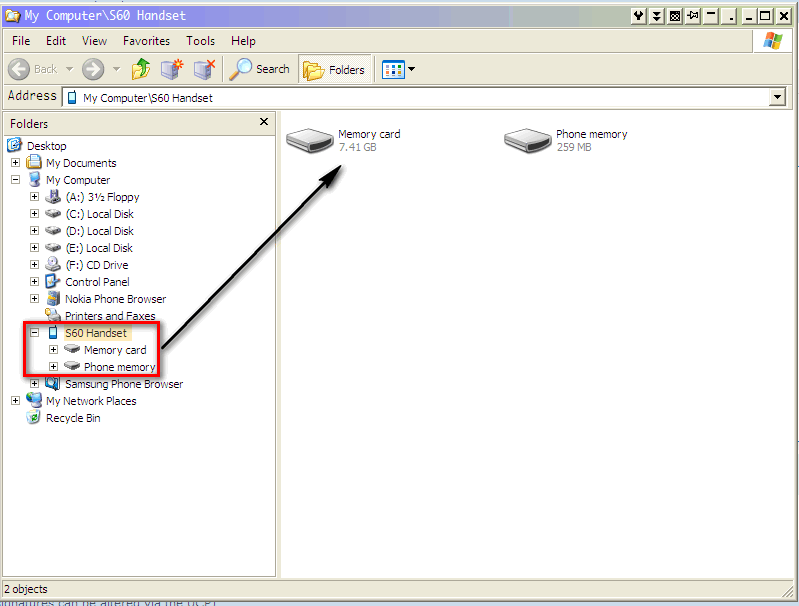Select Nokia Phone Browser in folder tree
This screenshot has height=606, width=799.
pos(115,299)
